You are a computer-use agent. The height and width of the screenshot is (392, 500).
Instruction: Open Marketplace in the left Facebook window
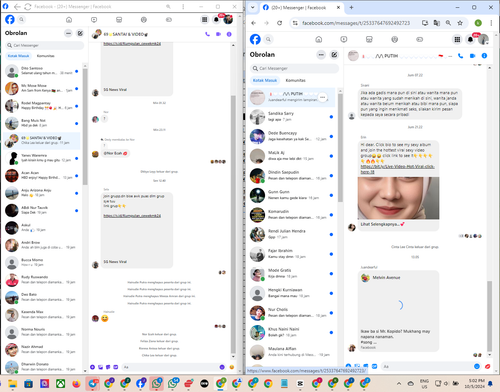[119, 20]
